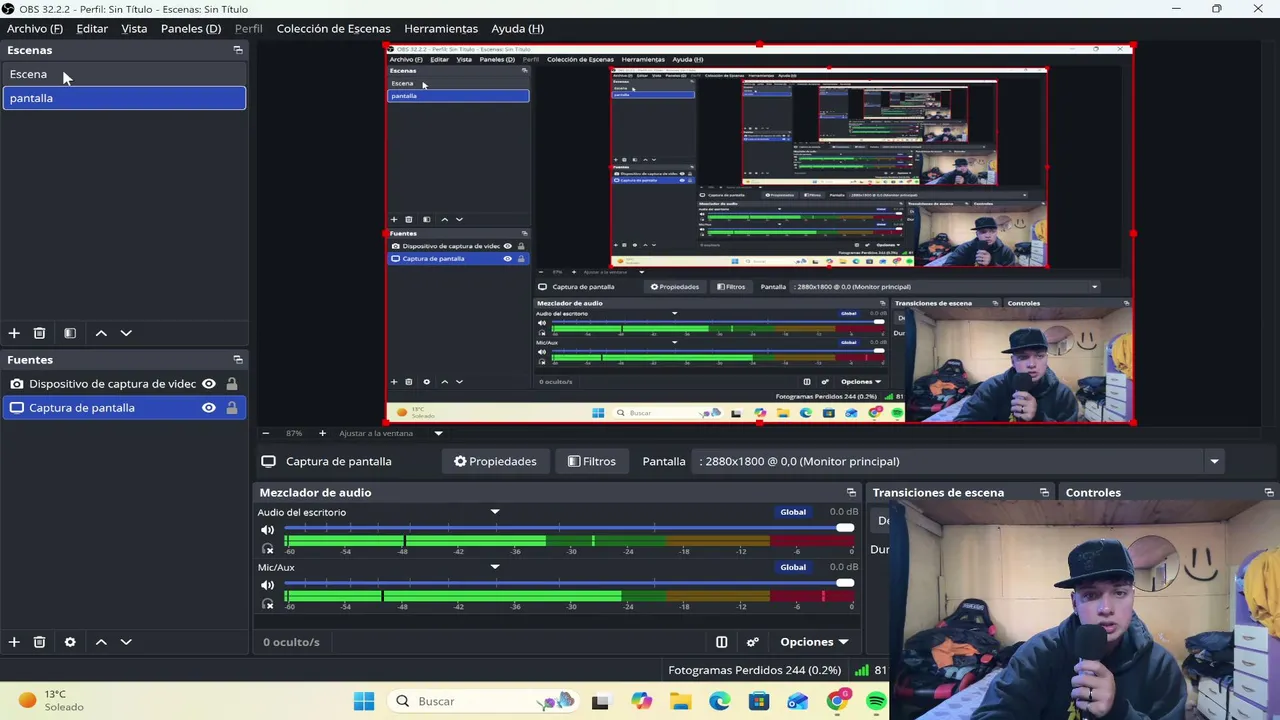Open the Archivo menu
This screenshot has width=1280, height=720.
coord(35,29)
